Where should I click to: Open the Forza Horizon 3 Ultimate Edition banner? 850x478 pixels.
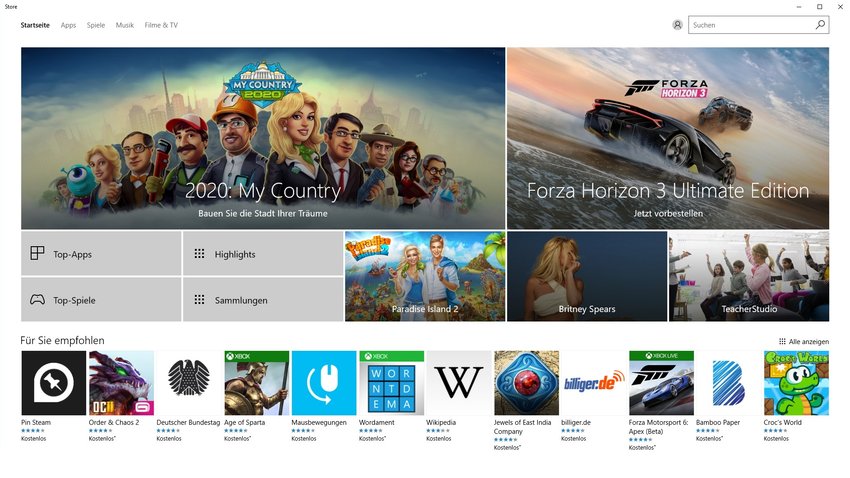click(668, 138)
